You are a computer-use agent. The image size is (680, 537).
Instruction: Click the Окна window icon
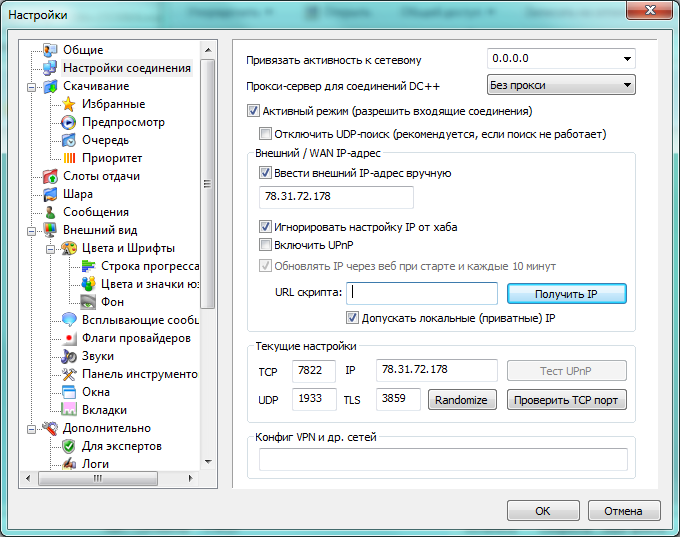pos(69,392)
